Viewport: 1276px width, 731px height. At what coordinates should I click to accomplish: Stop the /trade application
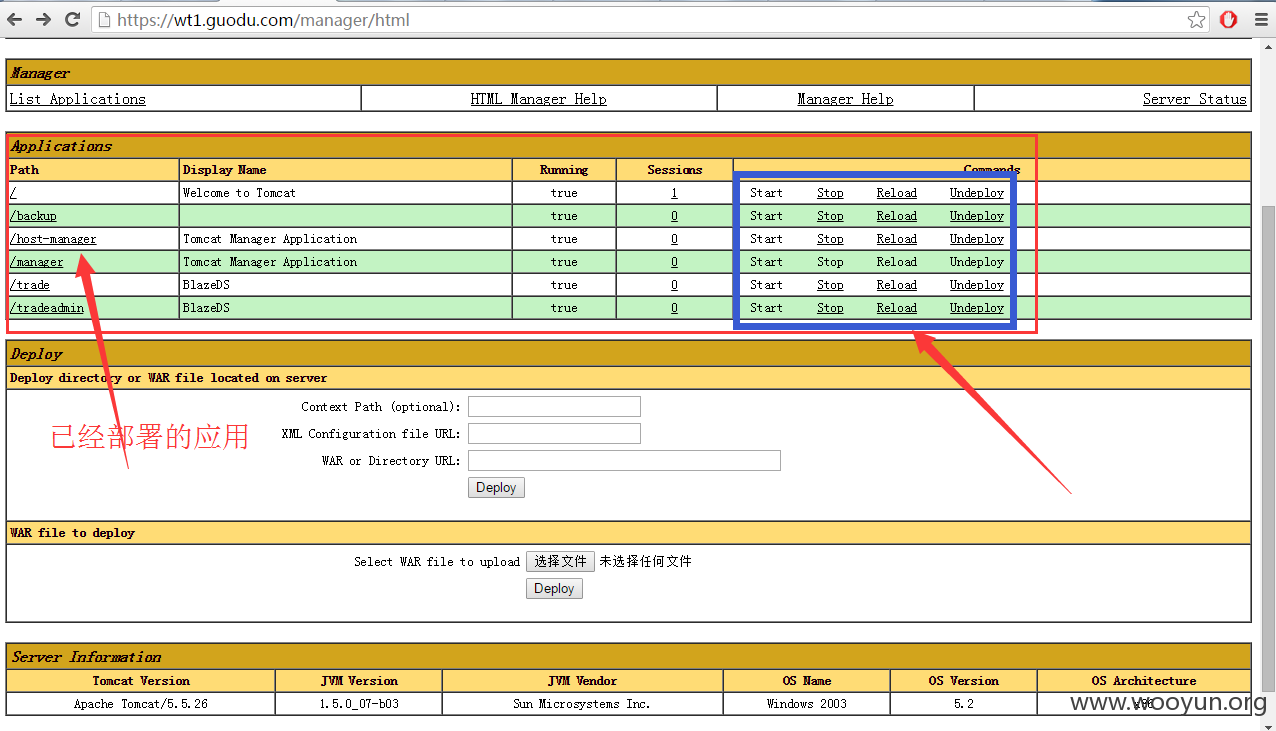pos(830,285)
